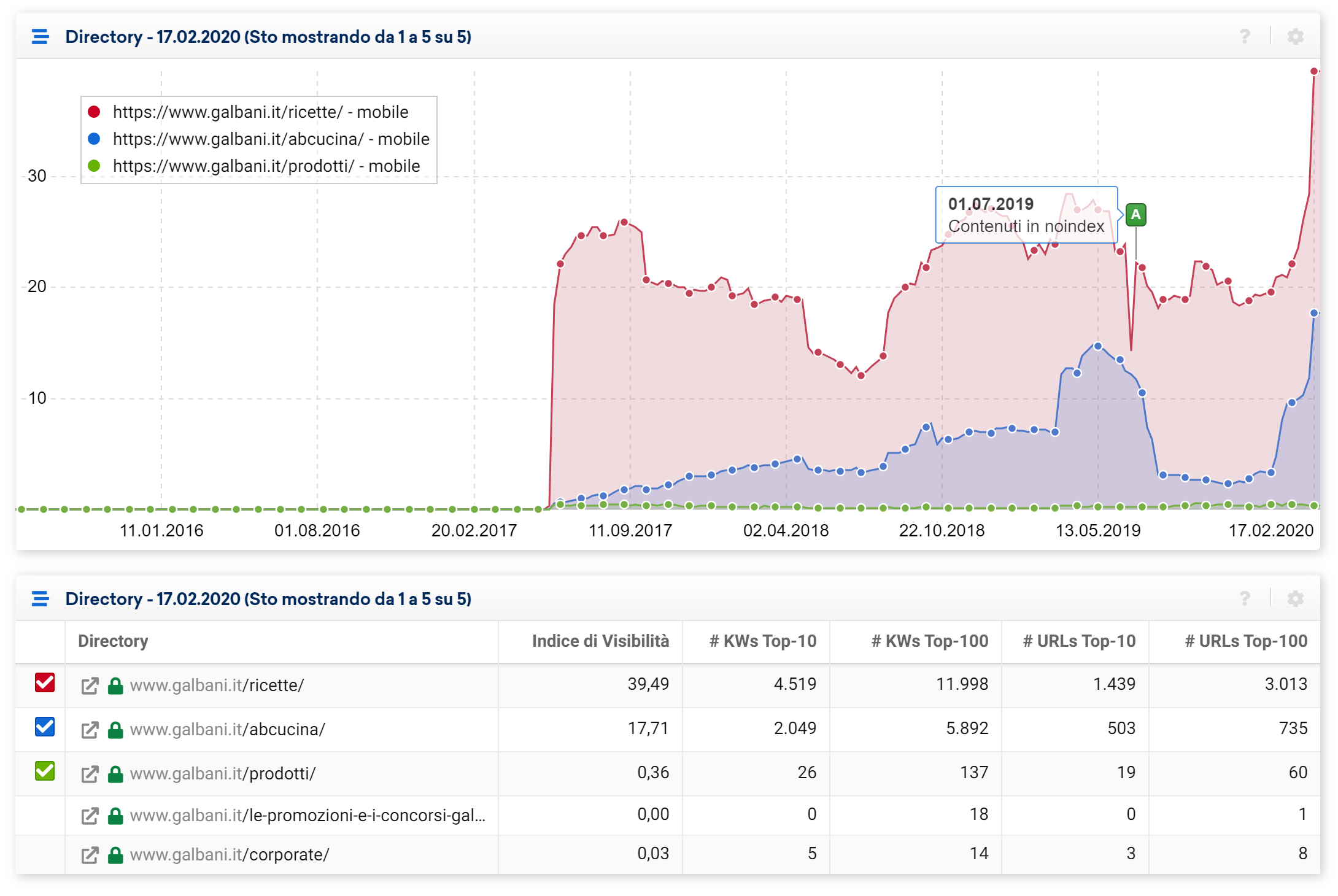Click visibility value 17,71 for abcucina
1338x896 pixels.
coord(648,728)
